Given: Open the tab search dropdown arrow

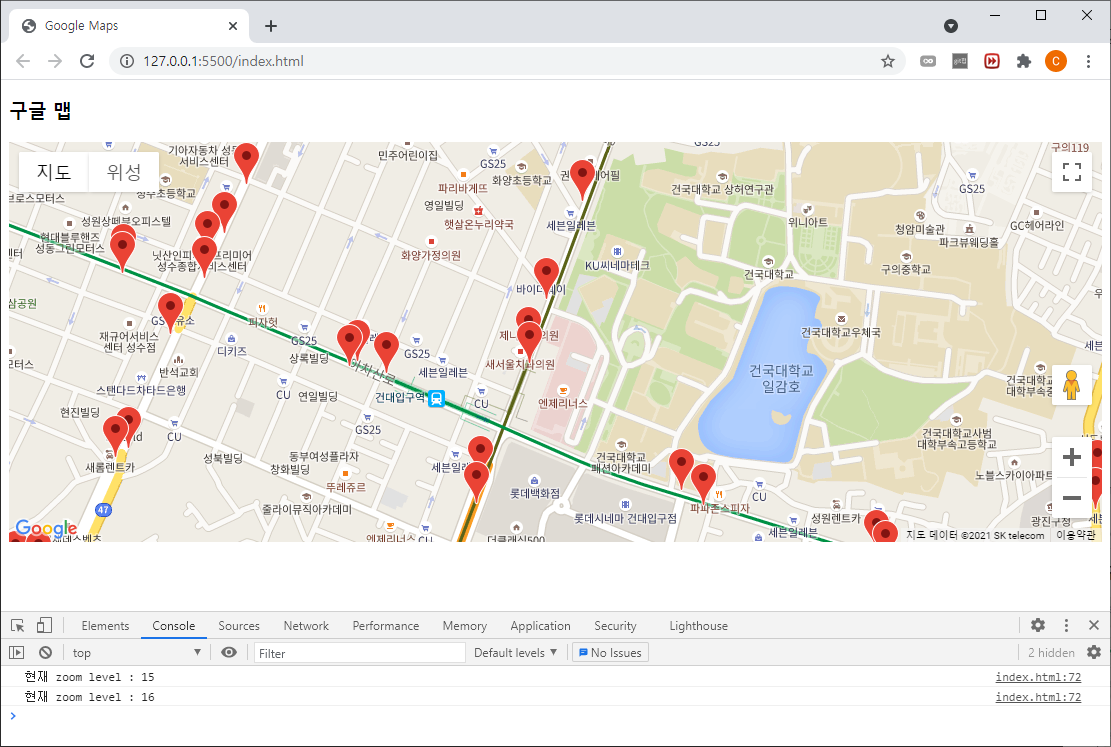Looking at the screenshot, I should (951, 26).
